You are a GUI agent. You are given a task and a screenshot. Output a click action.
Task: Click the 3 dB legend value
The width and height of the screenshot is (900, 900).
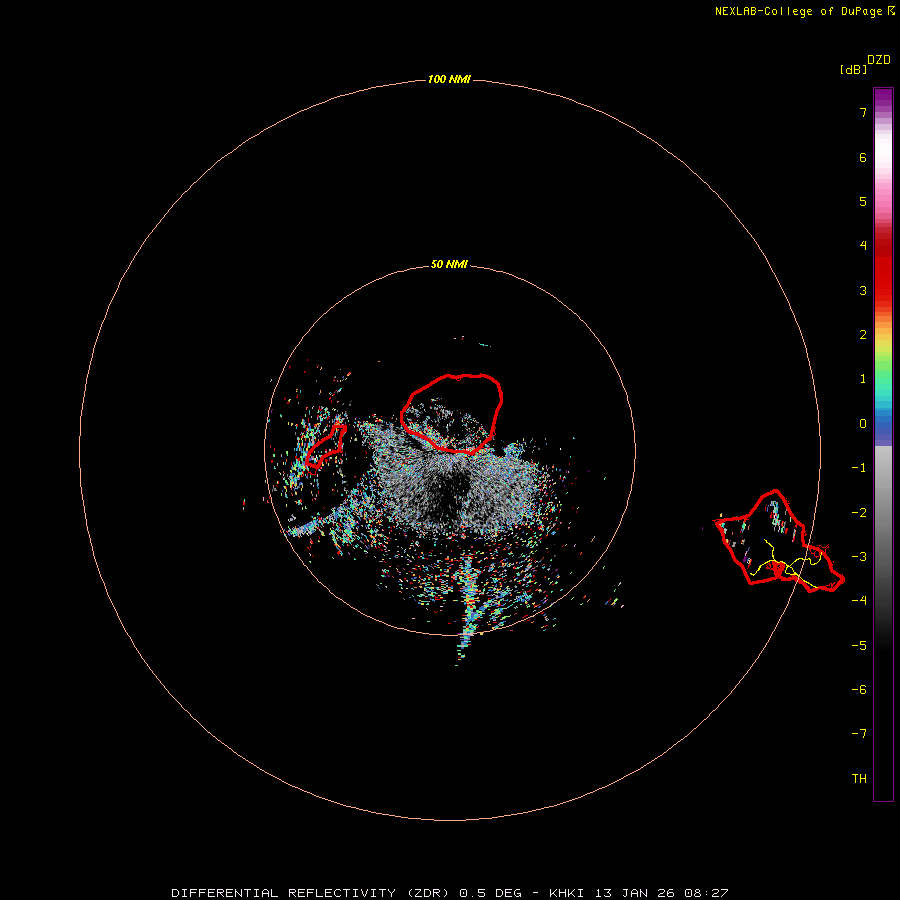tap(863, 290)
